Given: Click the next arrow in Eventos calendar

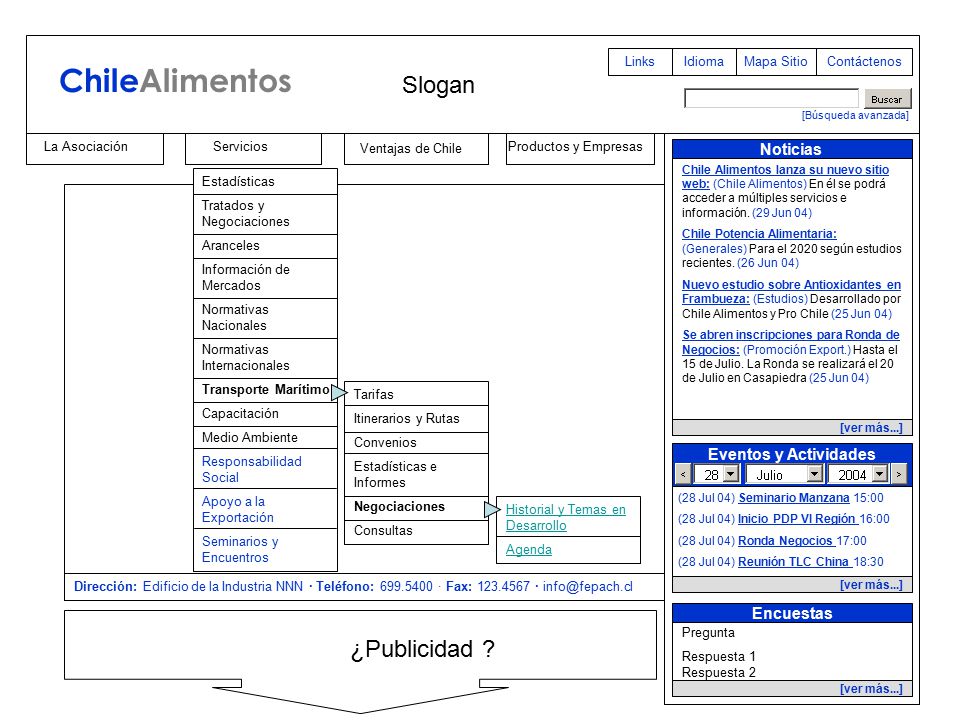Looking at the screenshot, I should 899,474.
